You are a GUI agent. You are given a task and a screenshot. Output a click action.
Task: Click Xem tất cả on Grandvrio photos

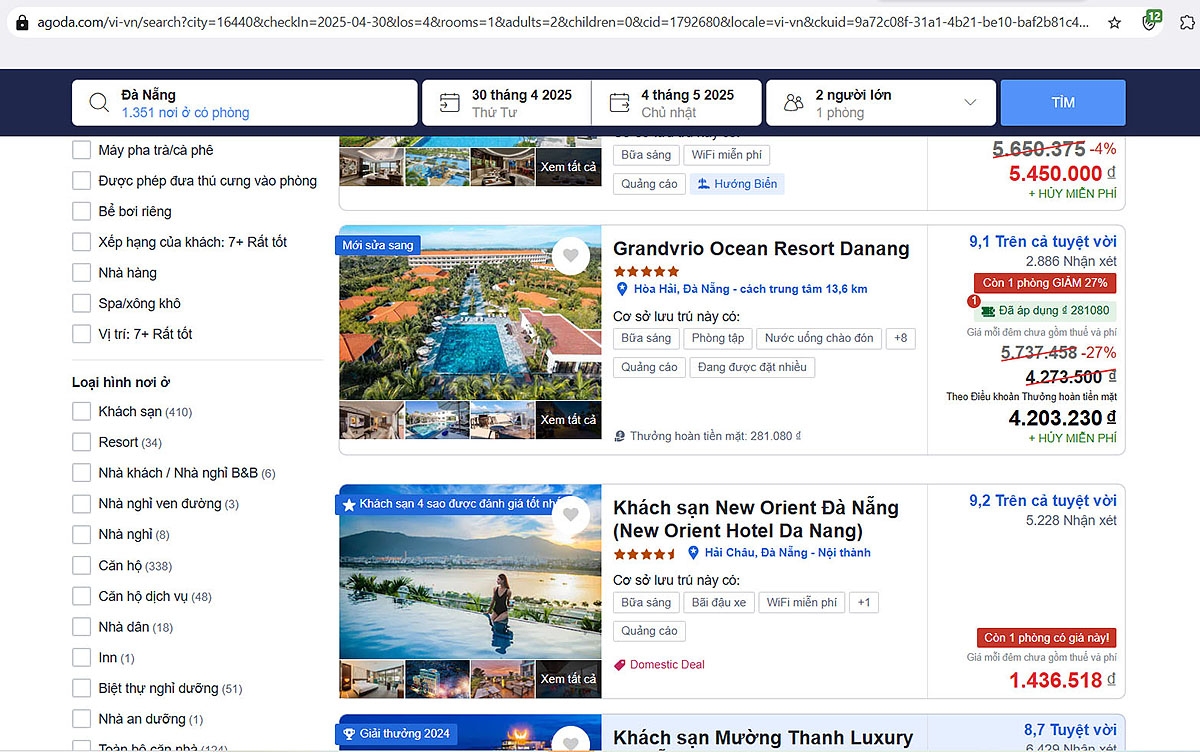point(568,420)
